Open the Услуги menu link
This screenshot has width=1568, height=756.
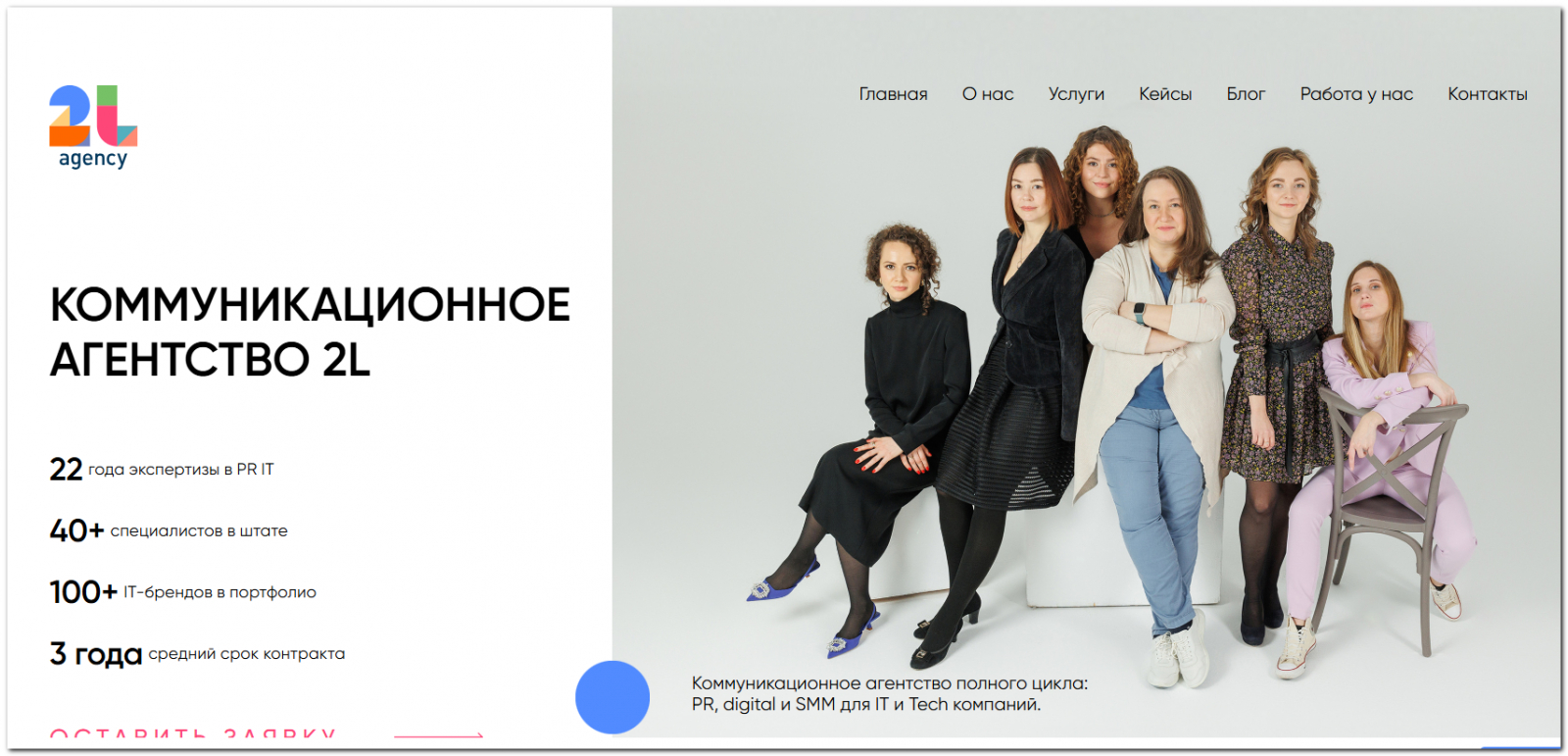[x=1076, y=94]
